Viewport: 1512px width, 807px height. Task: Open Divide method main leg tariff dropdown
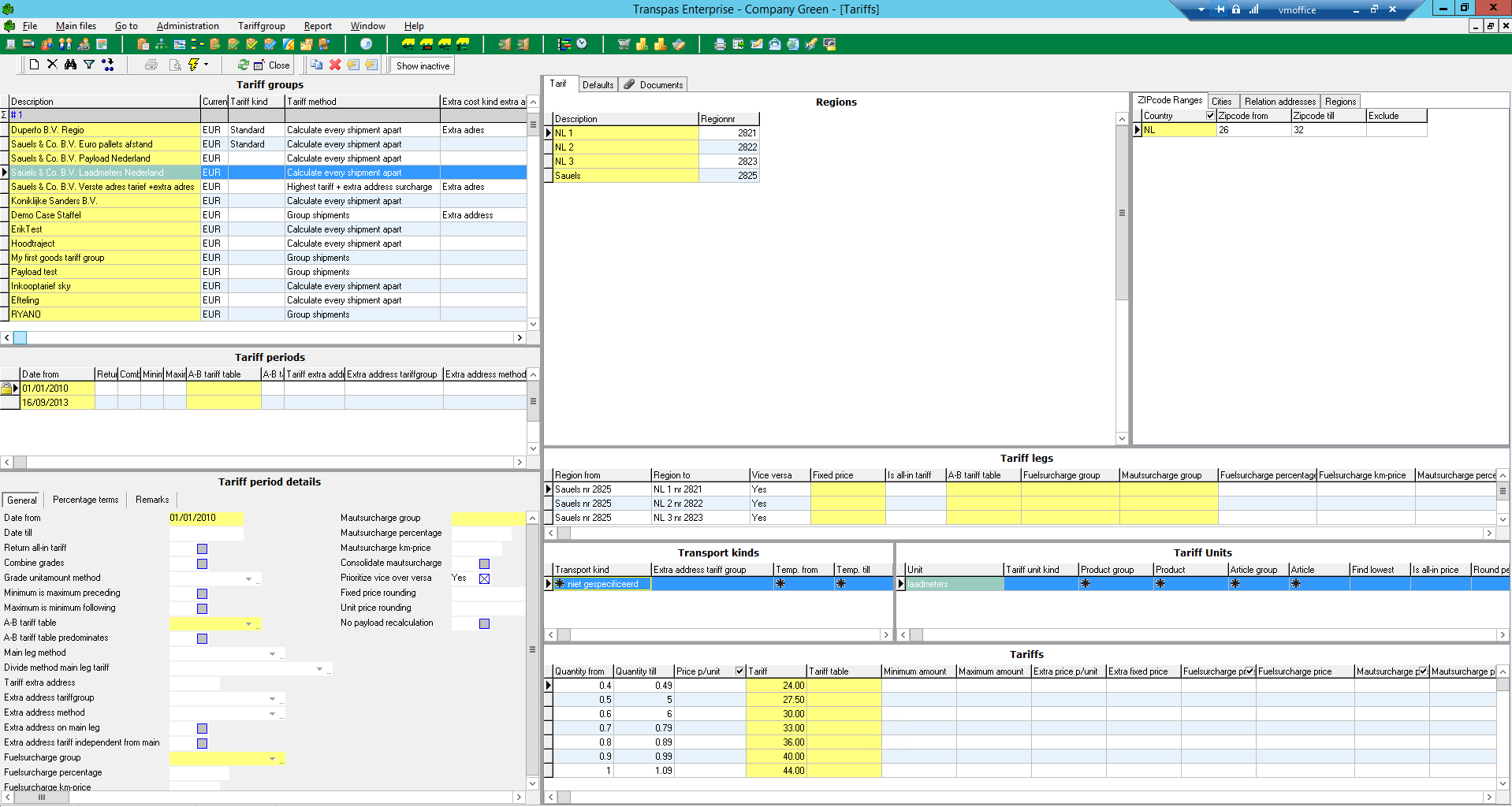pos(319,668)
